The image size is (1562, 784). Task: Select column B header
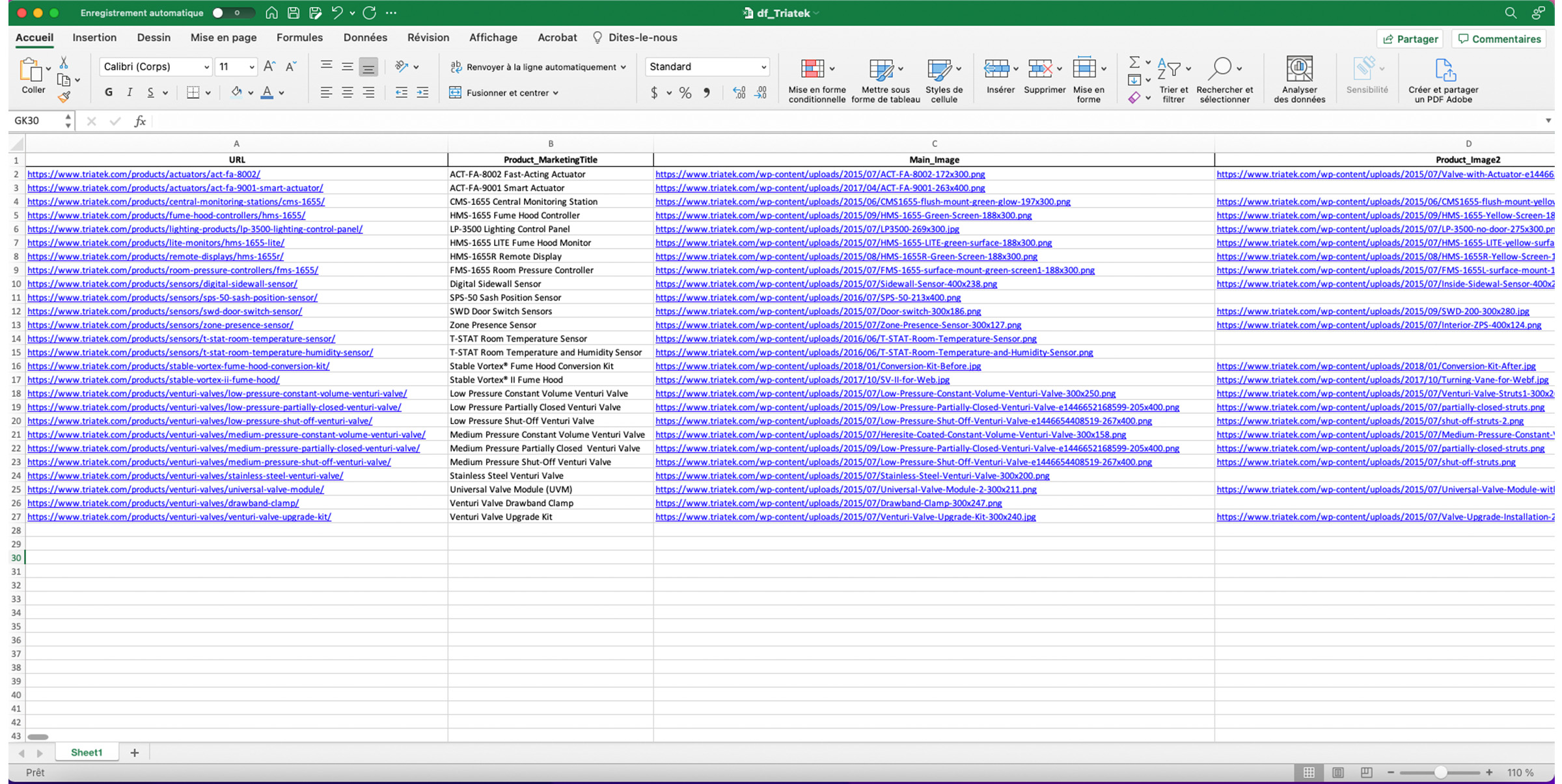click(551, 143)
